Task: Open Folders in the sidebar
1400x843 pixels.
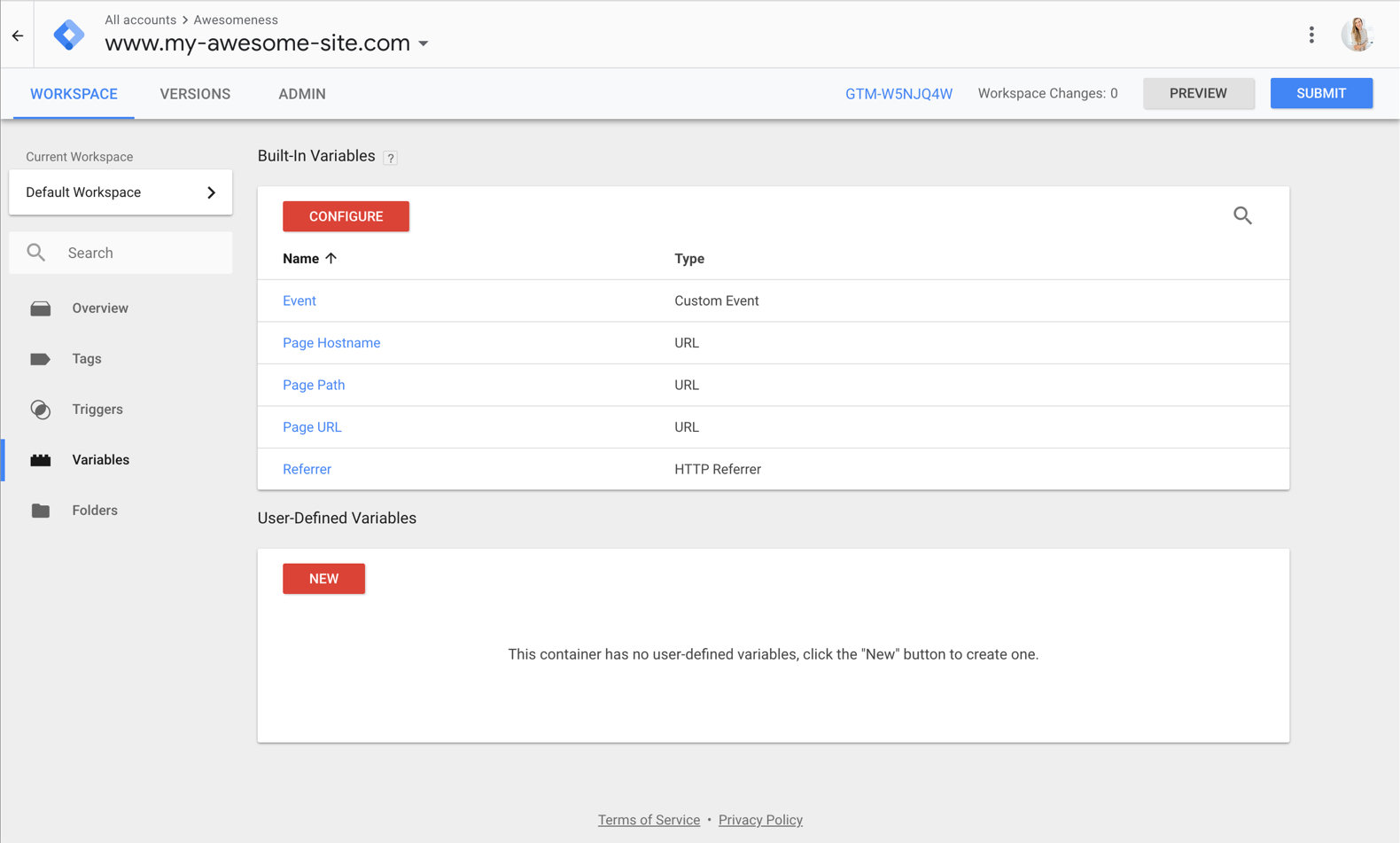Action: coord(95,511)
